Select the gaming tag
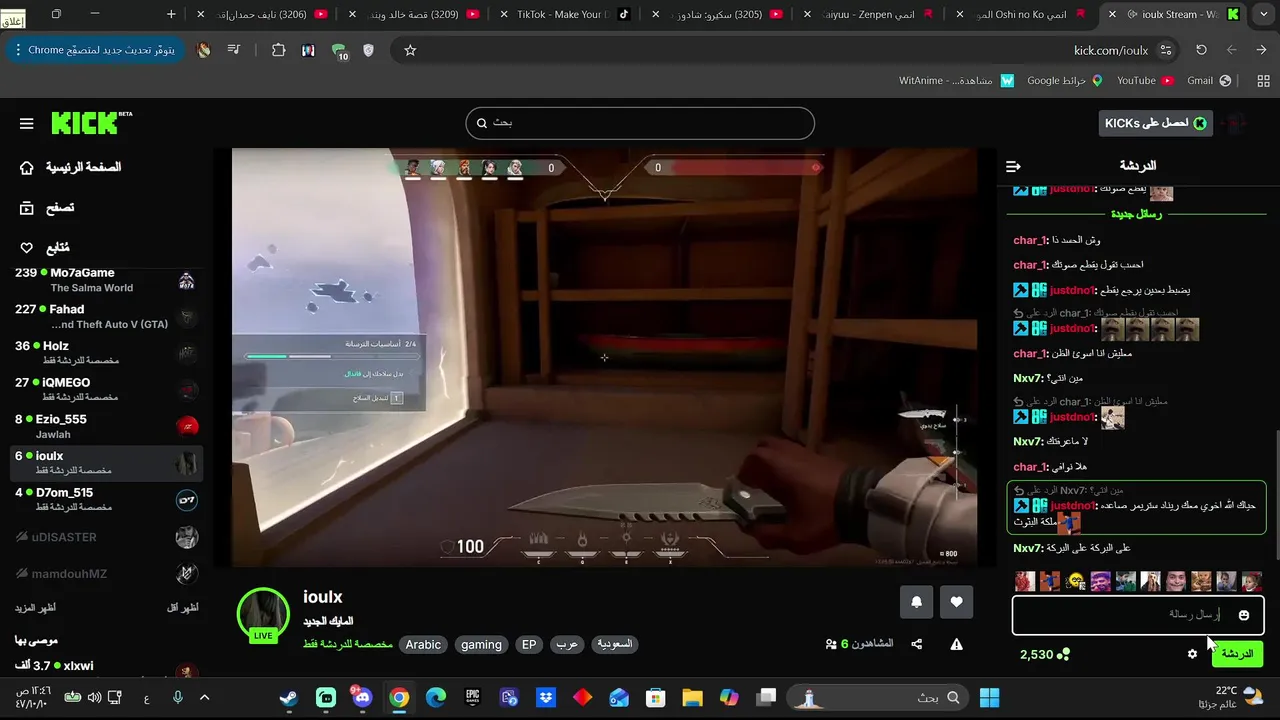 coord(481,645)
